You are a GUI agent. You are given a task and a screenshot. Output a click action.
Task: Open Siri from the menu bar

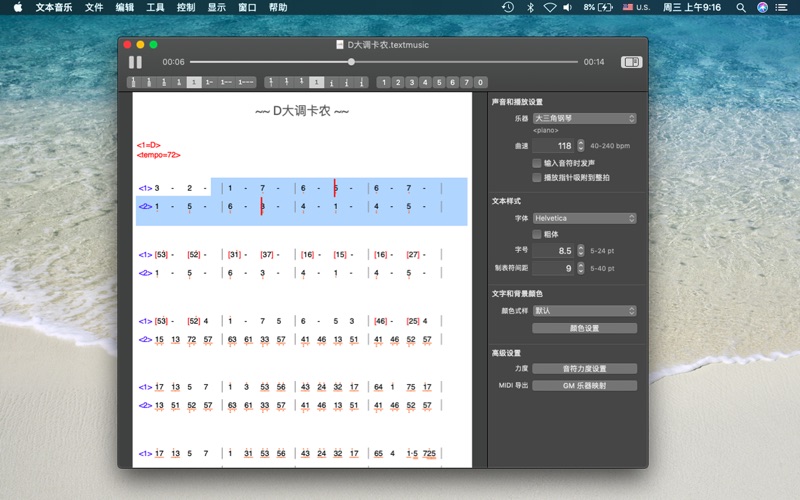pos(762,7)
